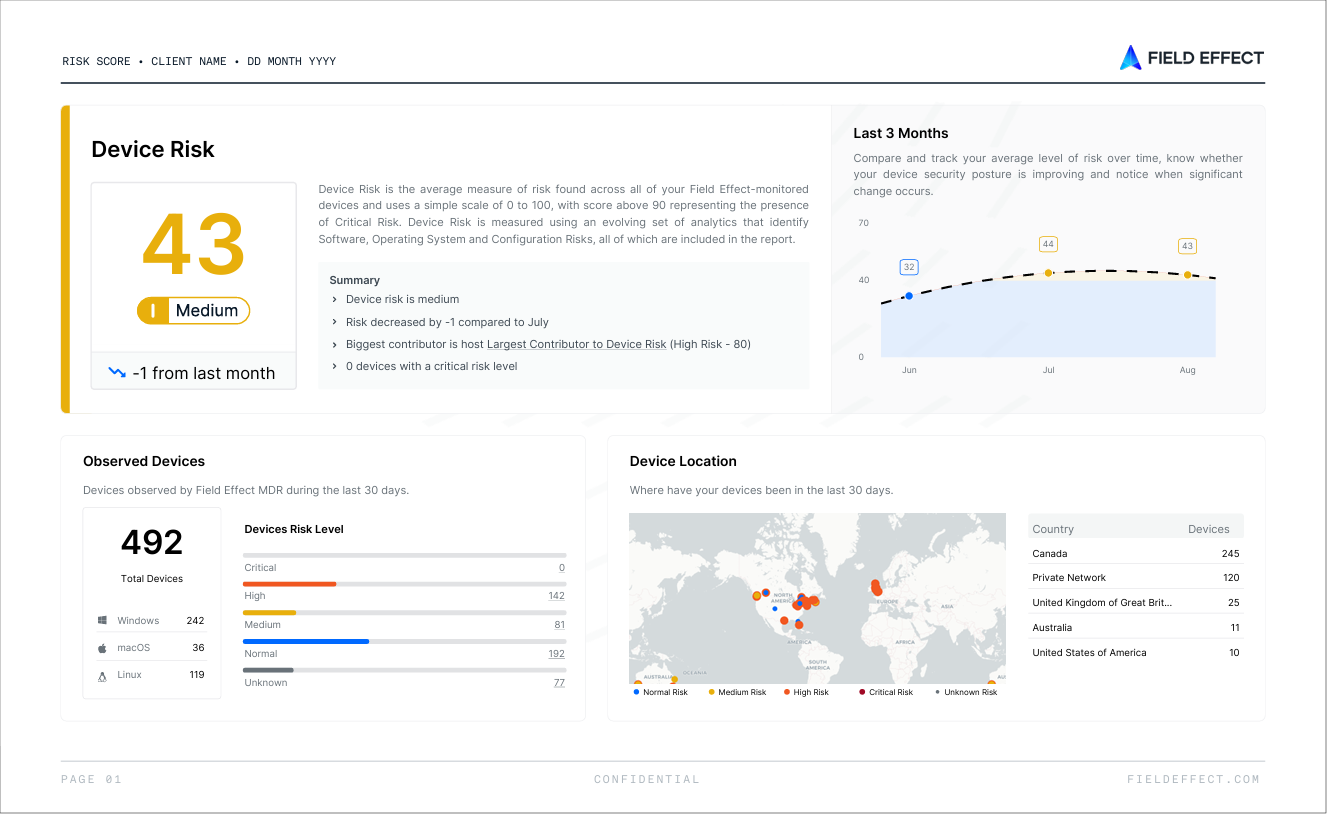Click the chevron before 'Biggest contributor is host'
This screenshot has height=814, width=1327.
(x=334, y=344)
